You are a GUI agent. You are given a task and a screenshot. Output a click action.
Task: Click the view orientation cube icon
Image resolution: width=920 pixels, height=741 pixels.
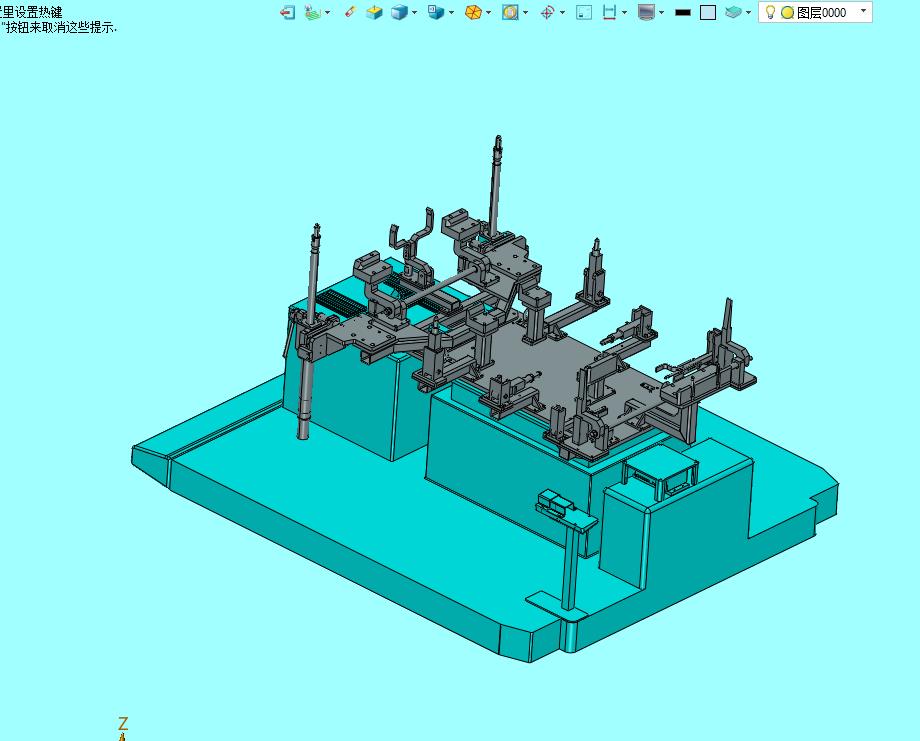436,12
